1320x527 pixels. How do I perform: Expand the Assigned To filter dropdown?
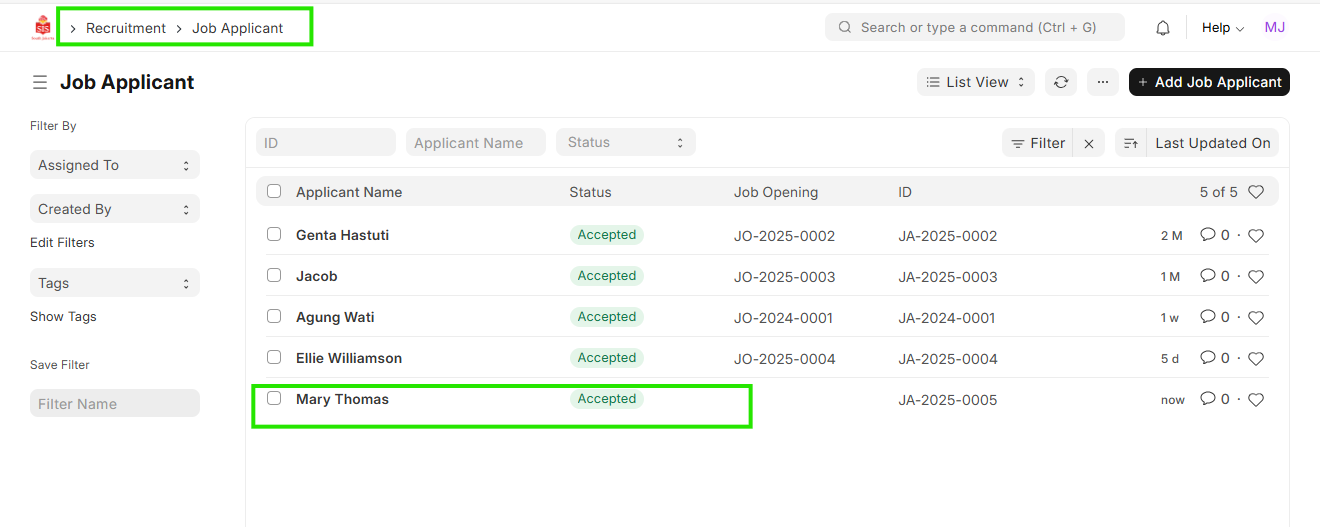point(114,165)
